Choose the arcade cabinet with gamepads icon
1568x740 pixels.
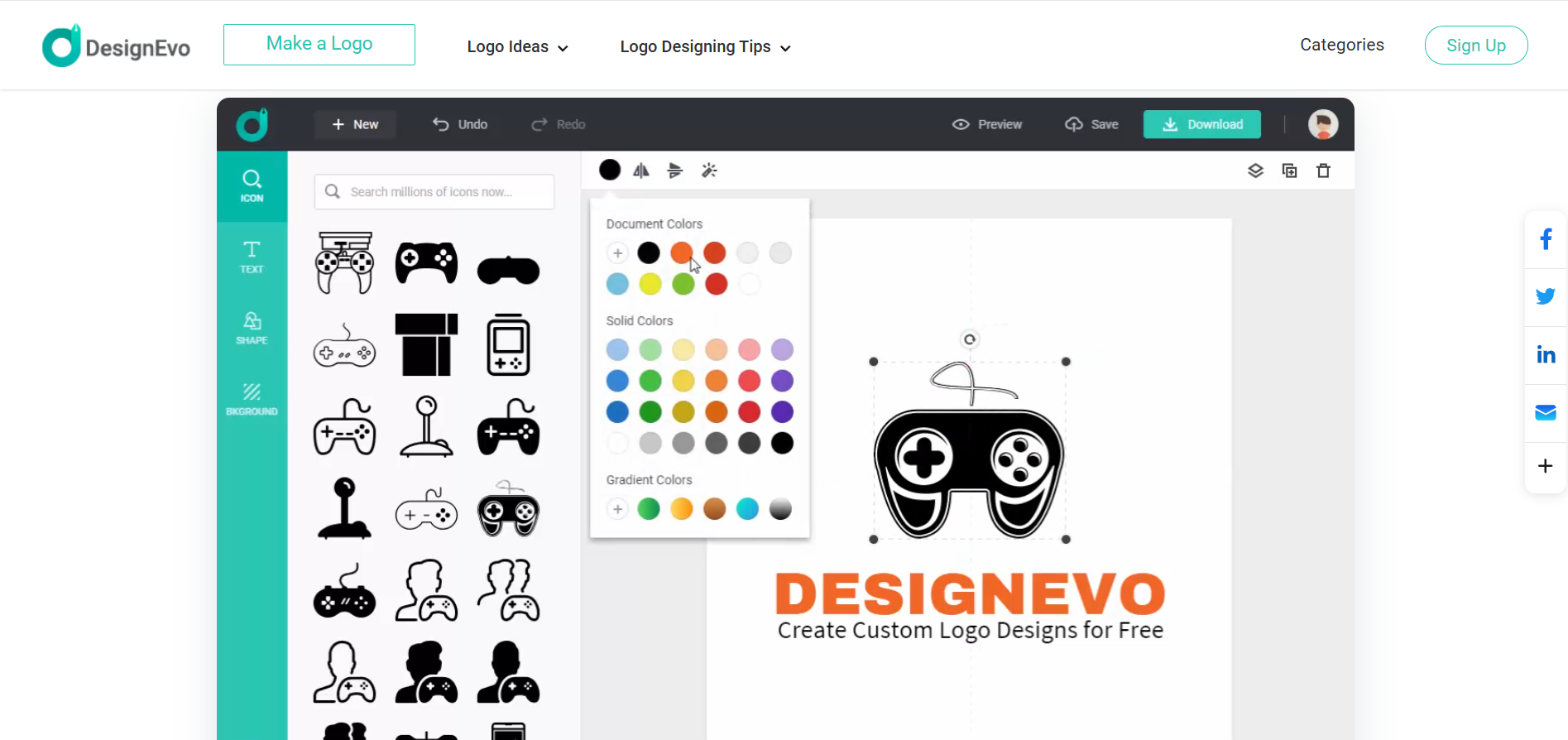[x=344, y=263]
